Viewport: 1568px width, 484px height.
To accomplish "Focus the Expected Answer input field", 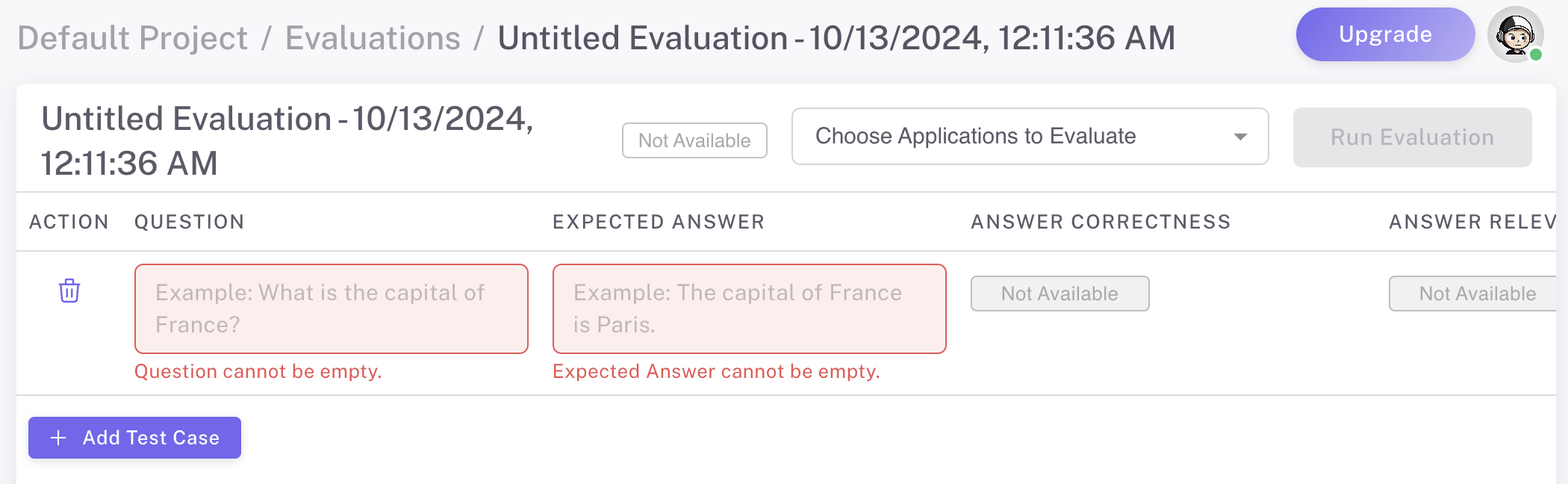I will tap(749, 308).
